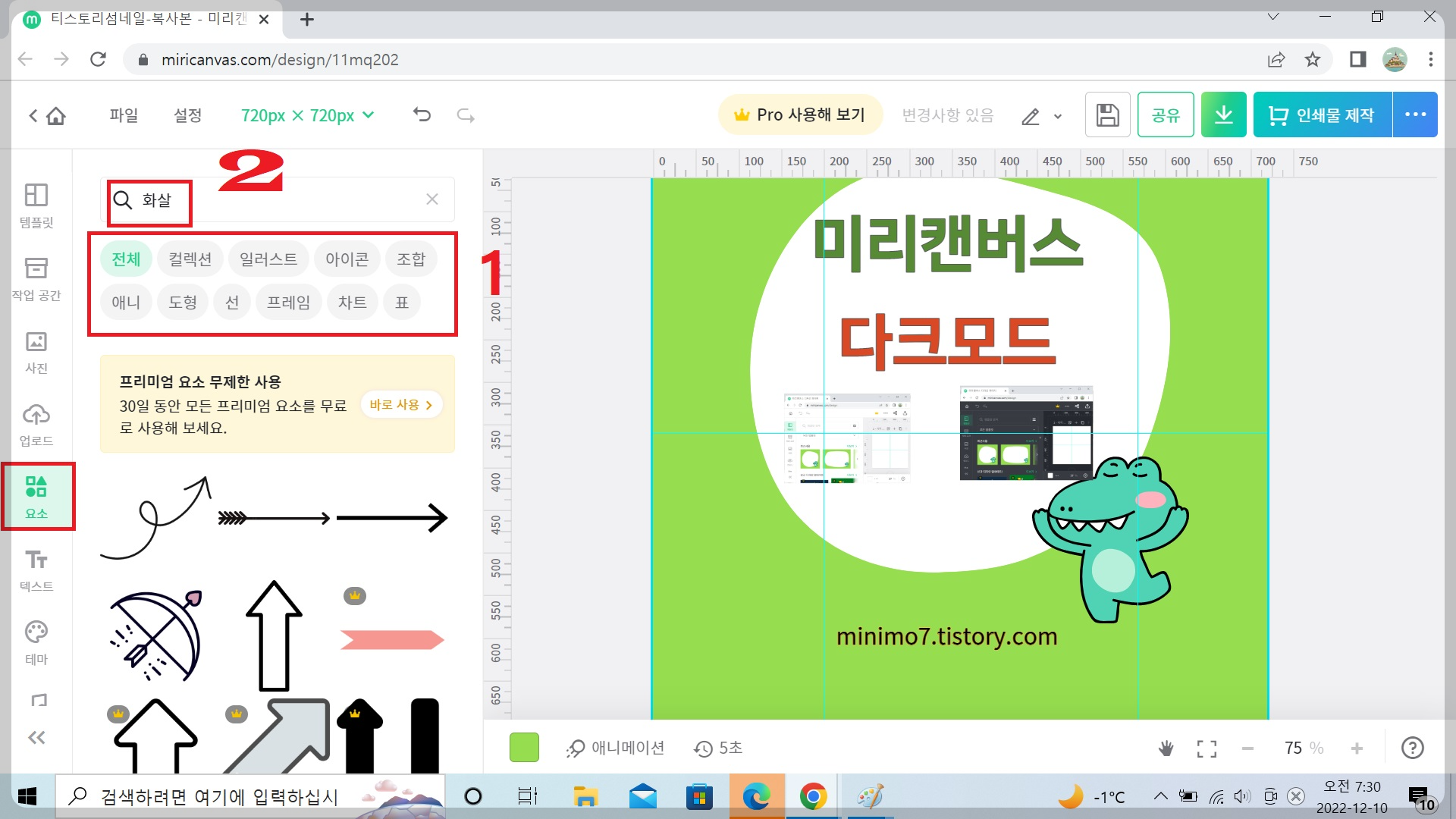Add the bold long right arrow element
Image resolution: width=1456 pixels, height=819 pixels.
point(392,518)
